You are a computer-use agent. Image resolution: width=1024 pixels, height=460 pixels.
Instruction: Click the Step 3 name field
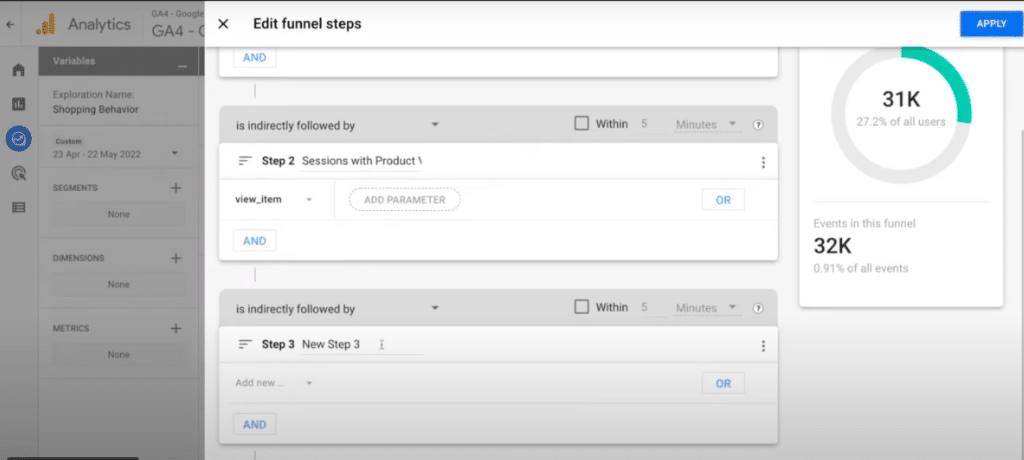tap(360, 345)
